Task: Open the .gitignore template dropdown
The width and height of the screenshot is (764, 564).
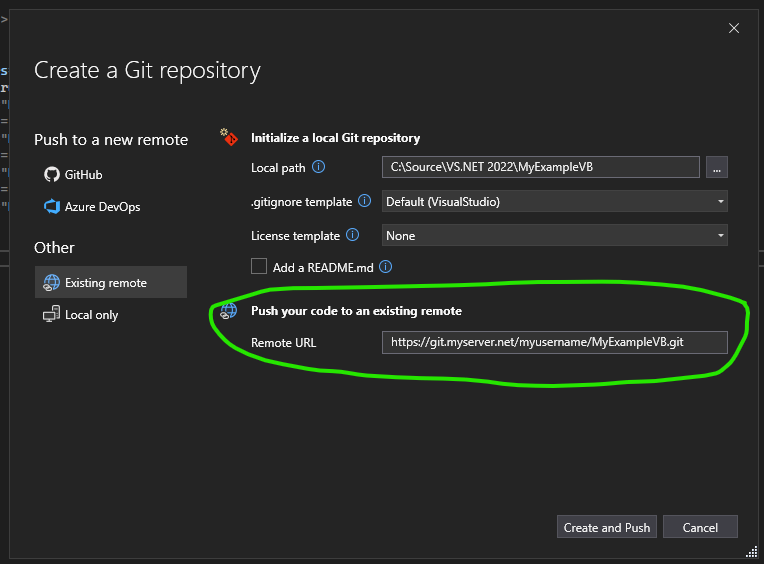Action: point(555,201)
